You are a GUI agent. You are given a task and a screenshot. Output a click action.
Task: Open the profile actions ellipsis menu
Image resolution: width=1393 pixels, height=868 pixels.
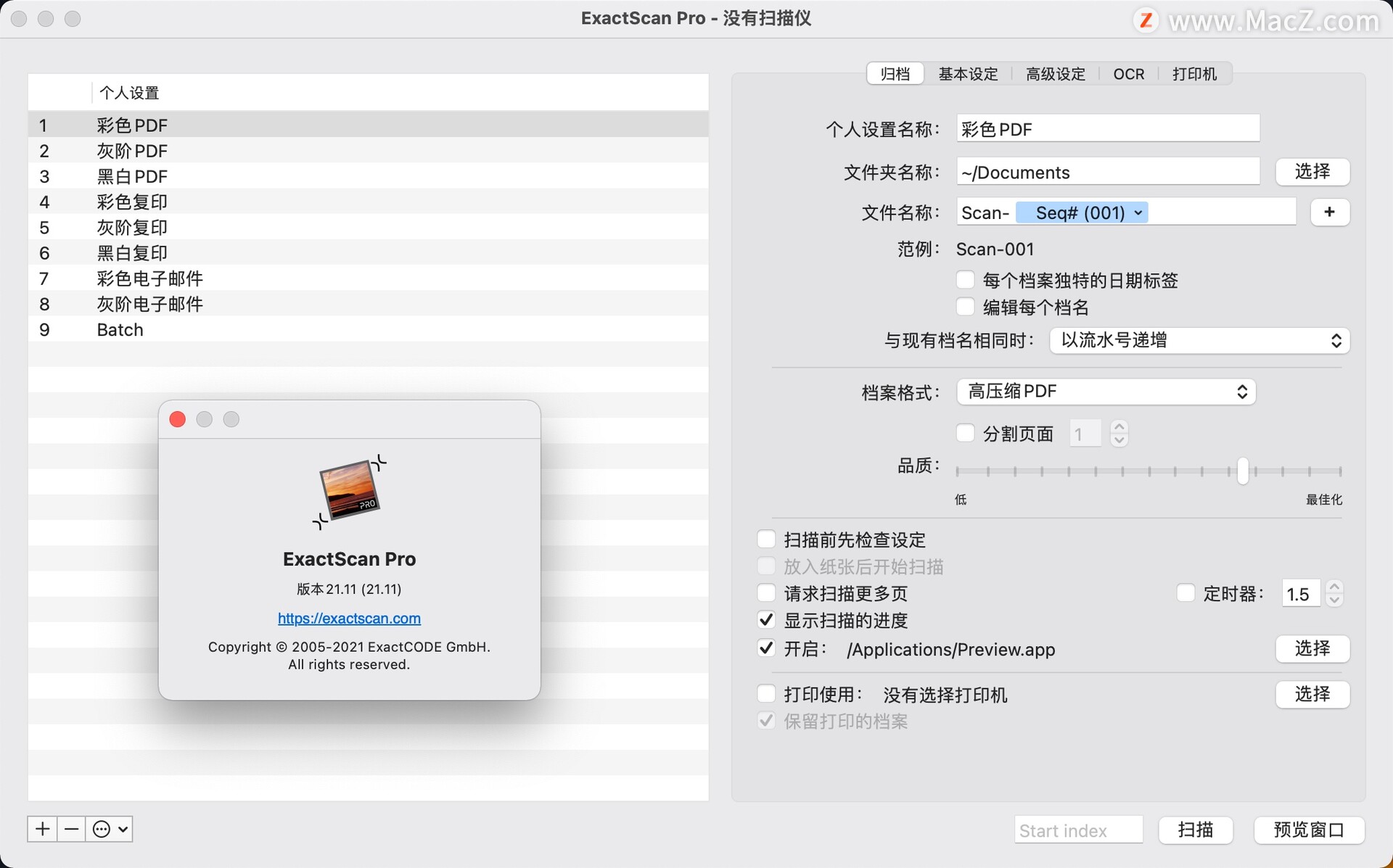[110, 829]
